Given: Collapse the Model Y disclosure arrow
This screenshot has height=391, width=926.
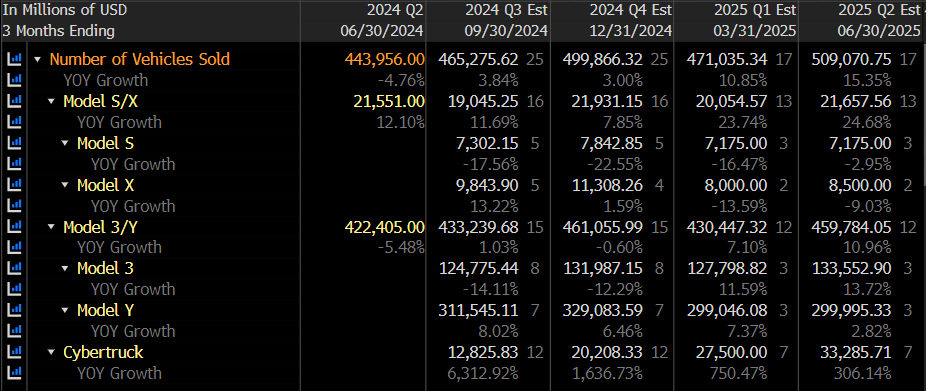Looking at the screenshot, I should 65,311.
